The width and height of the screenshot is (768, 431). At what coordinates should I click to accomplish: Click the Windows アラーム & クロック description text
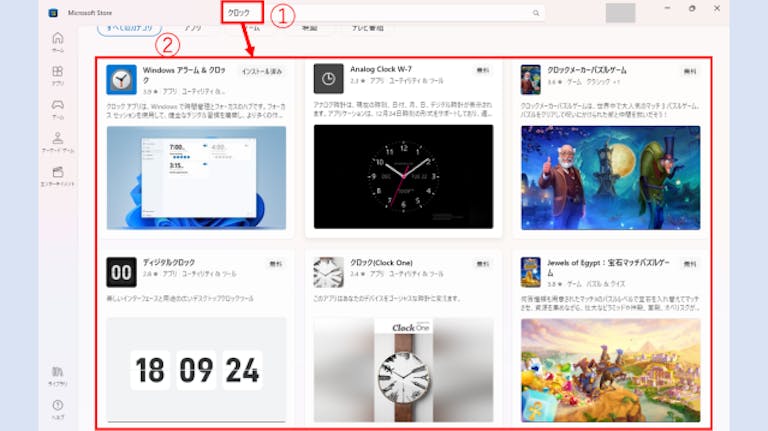[x=196, y=111]
